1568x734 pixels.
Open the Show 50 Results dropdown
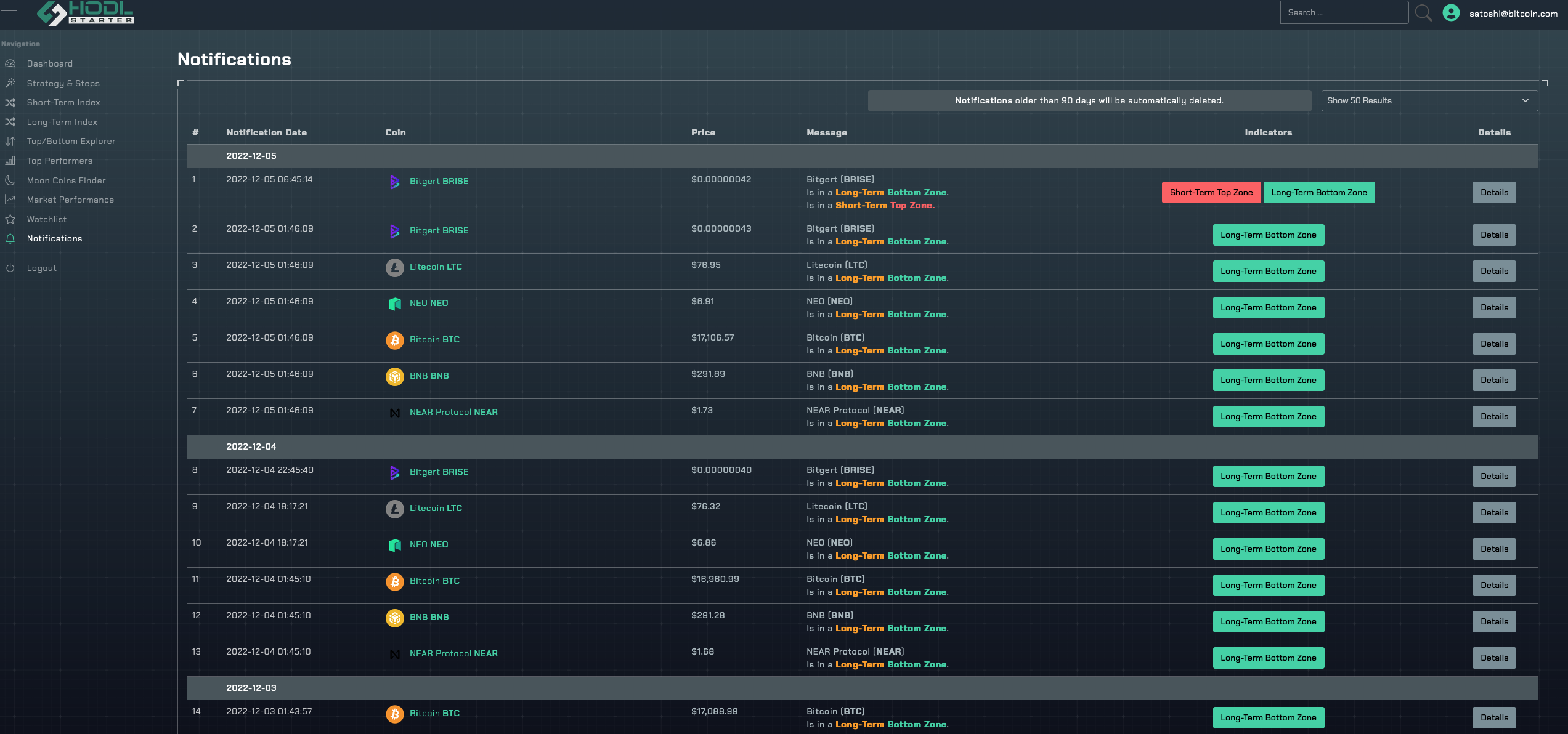pyautogui.click(x=1429, y=100)
